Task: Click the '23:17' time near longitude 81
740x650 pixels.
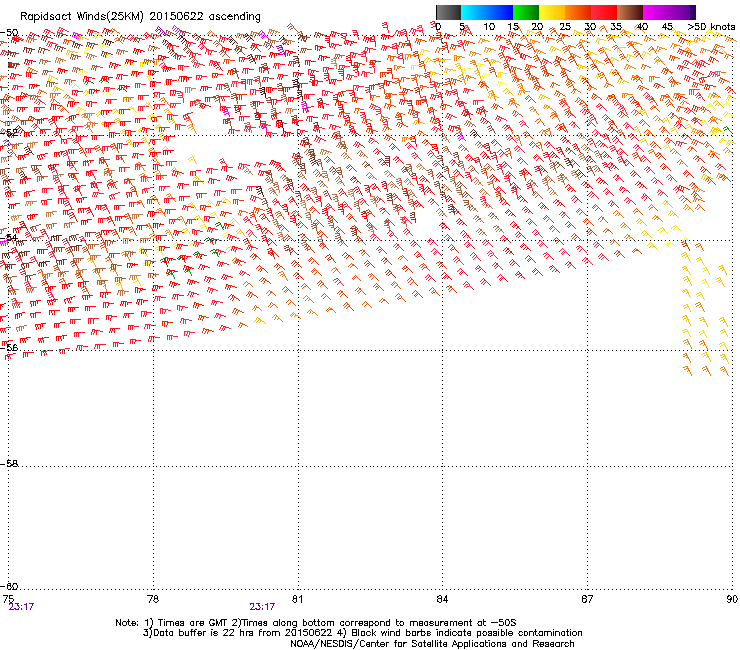Action: (x=262, y=607)
